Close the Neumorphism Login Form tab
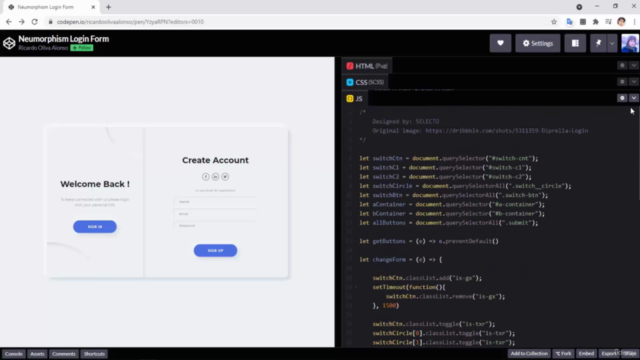 (93, 7)
